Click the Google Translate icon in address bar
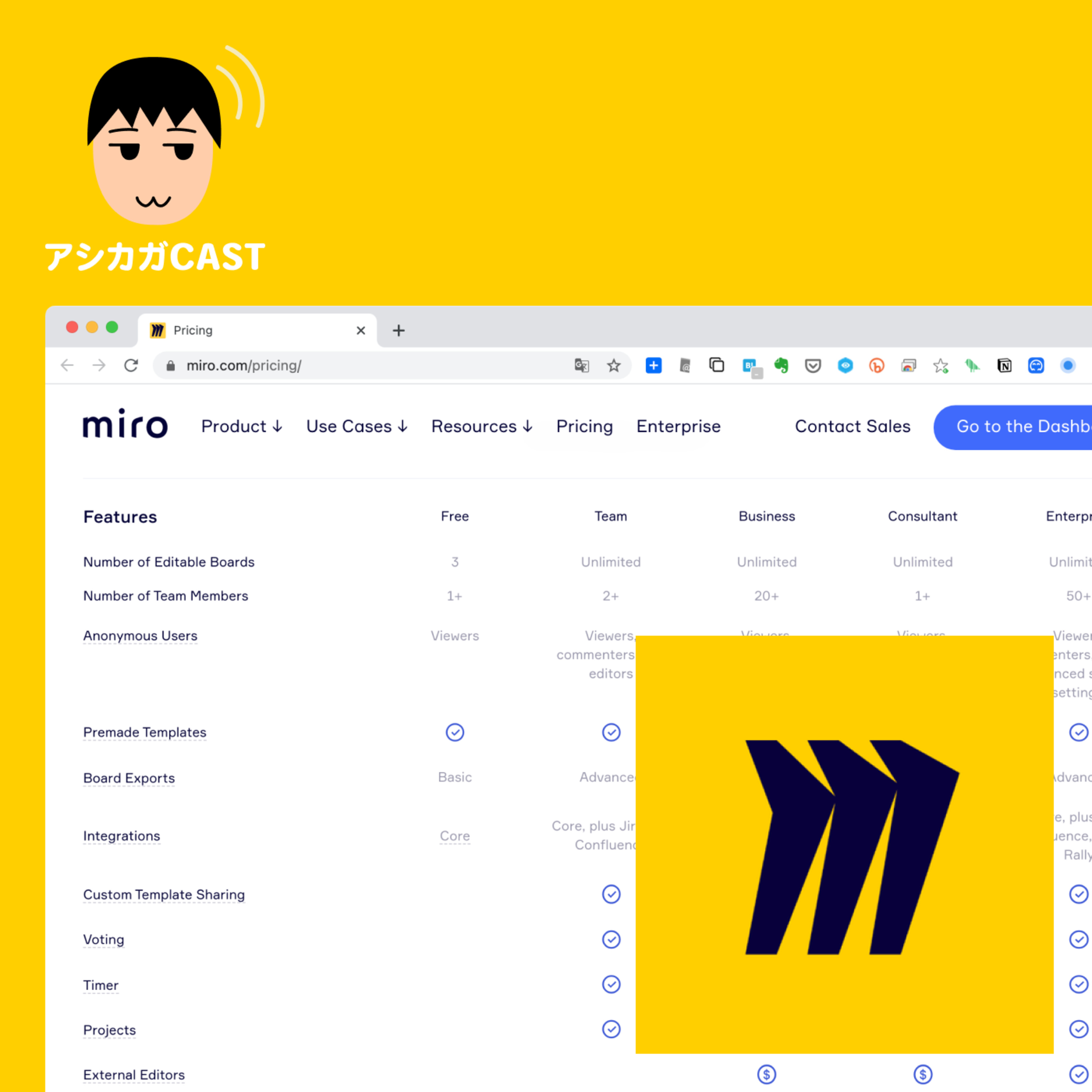 click(x=582, y=366)
